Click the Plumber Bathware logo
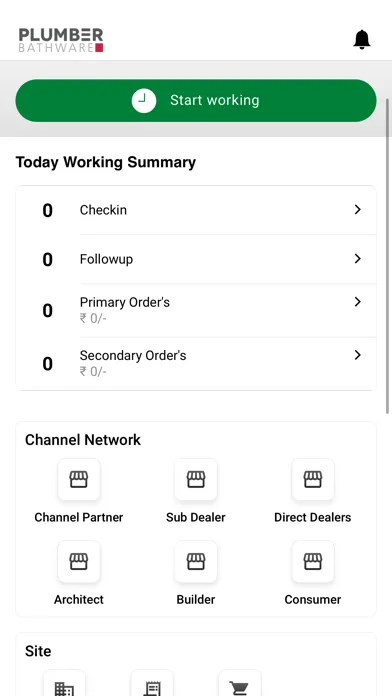Viewport: 392px width, 696px height. [x=61, y=40]
